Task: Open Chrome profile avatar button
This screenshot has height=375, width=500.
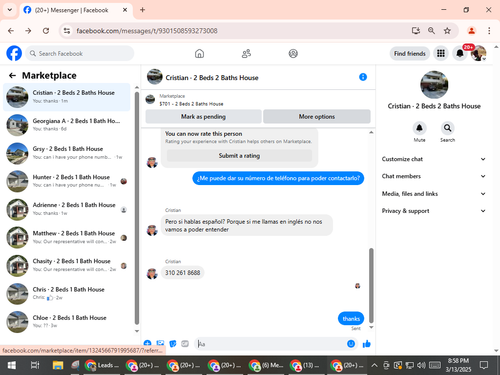Action: [x=471, y=31]
